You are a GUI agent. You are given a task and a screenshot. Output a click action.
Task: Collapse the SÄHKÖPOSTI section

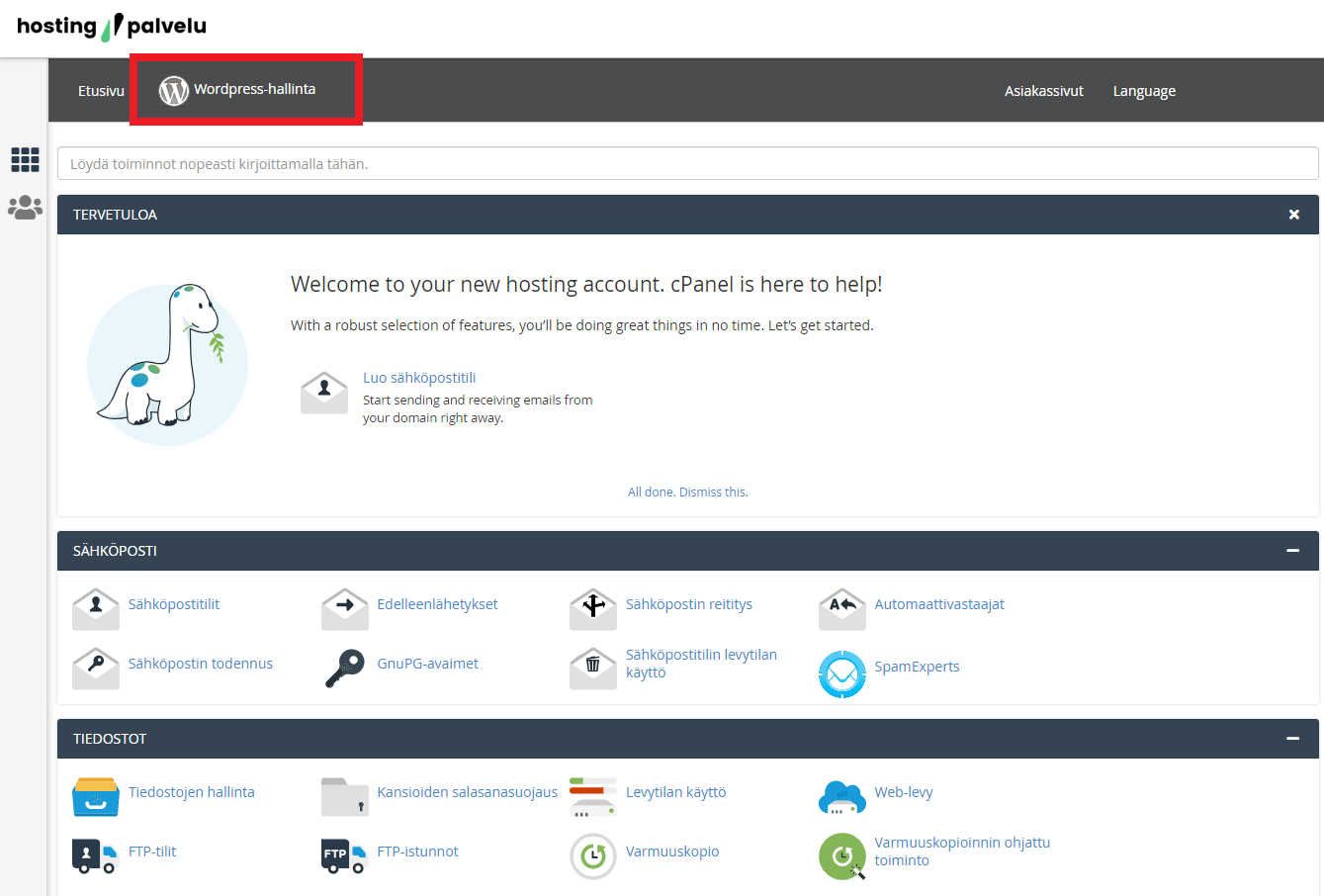[x=1292, y=551]
